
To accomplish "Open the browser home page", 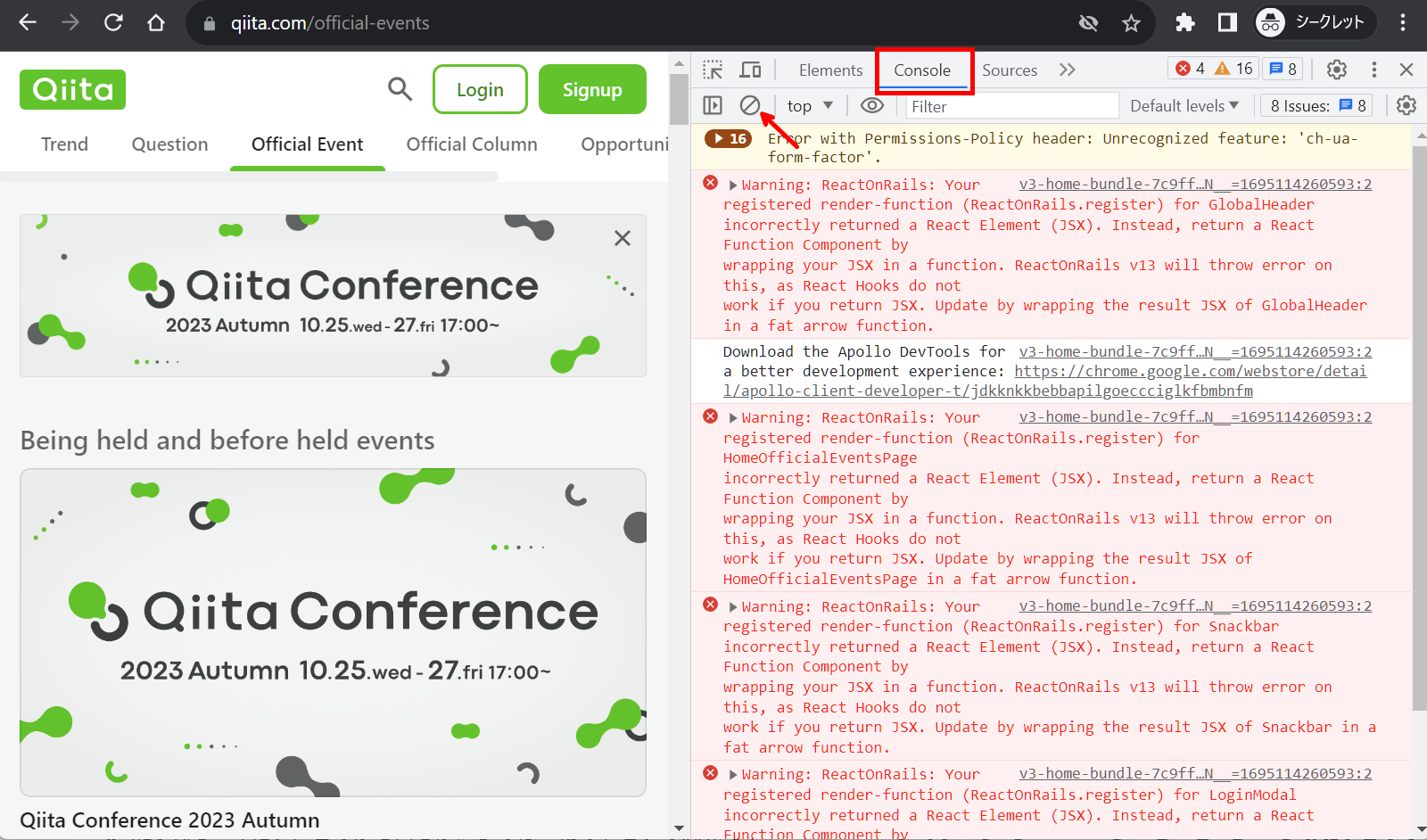I will pyautogui.click(x=156, y=22).
